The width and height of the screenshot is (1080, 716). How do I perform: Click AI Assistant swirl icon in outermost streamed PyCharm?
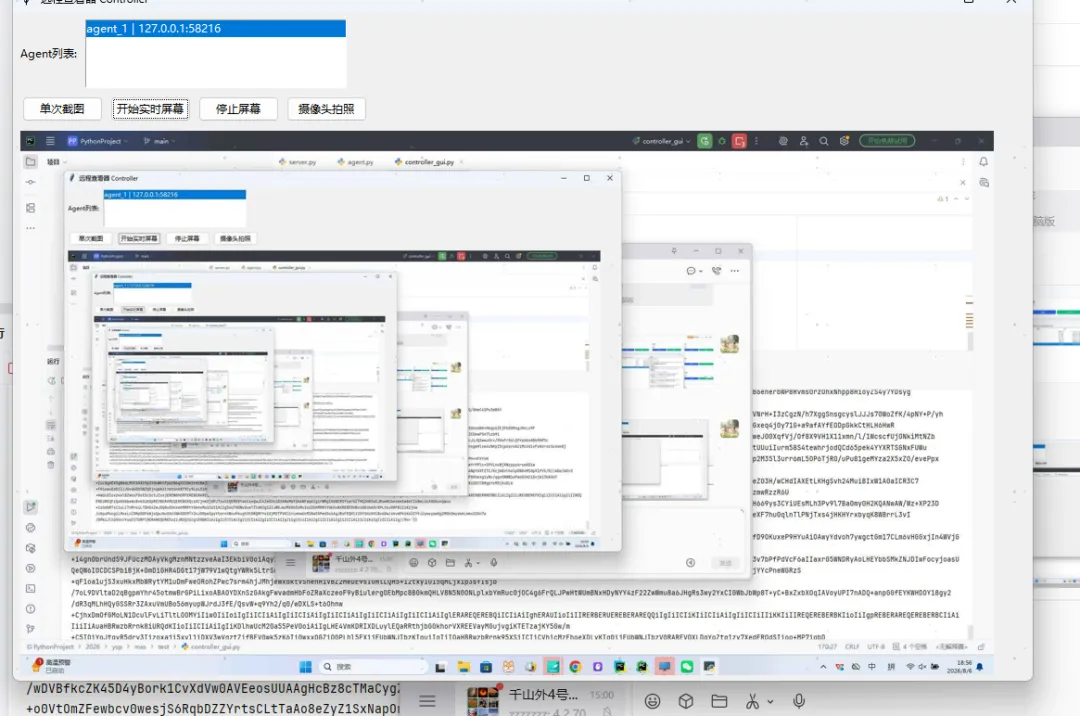(x=783, y=141)
